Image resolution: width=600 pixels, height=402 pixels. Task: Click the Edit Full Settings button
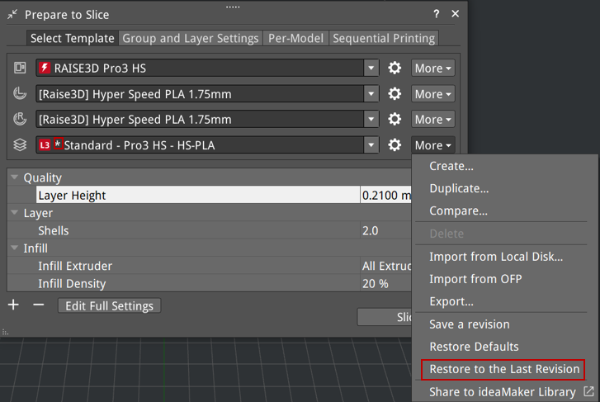coord(109,305)
